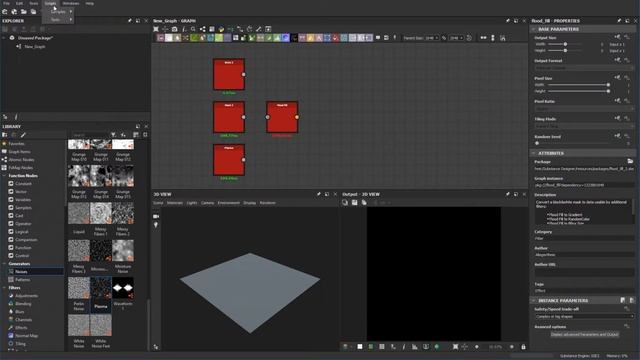
Task: Collapse the Generators category in Library
Action: (x=4, y=264)
